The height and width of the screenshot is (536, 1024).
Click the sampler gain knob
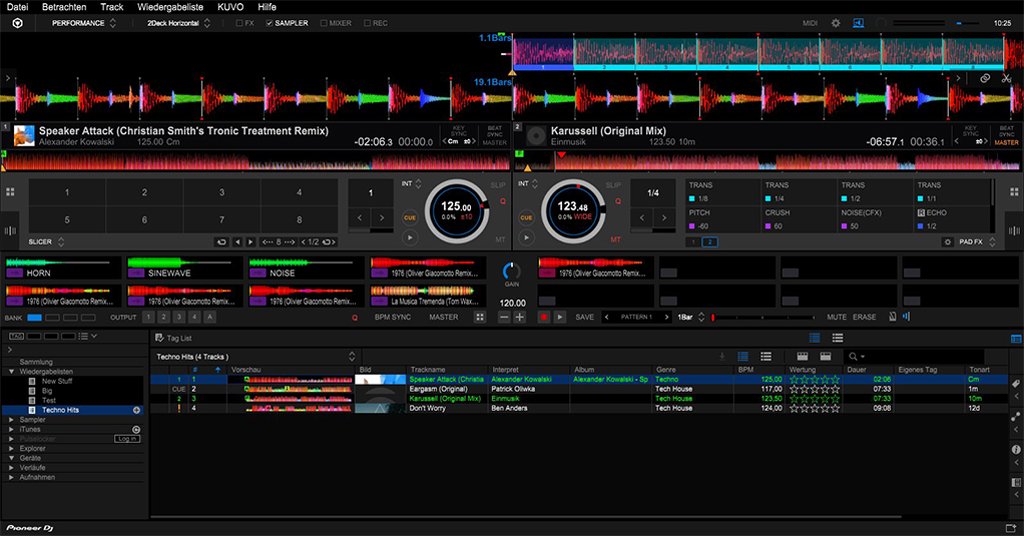click(x=511, y=271)
